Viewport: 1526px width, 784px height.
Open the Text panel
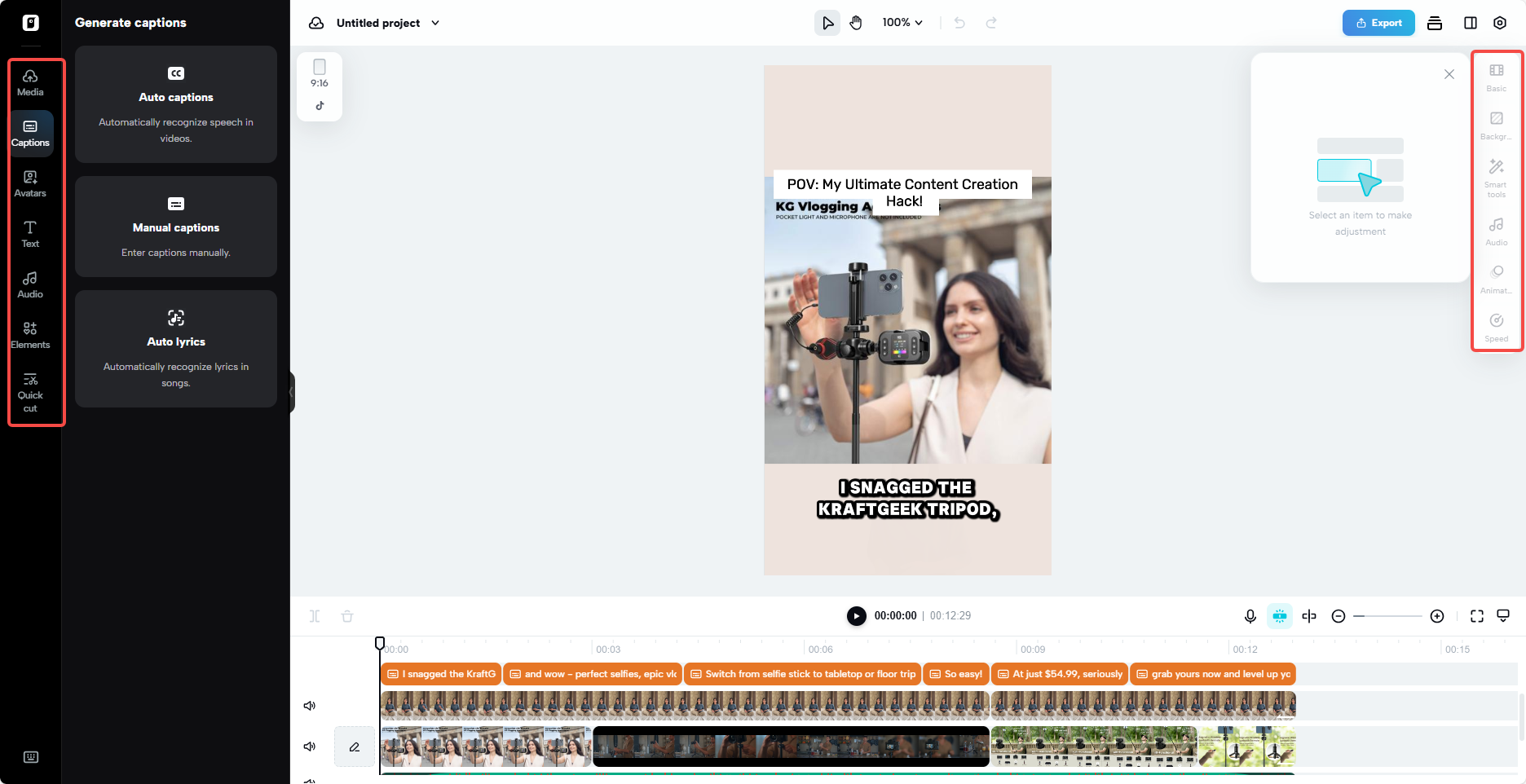point(30,235)
